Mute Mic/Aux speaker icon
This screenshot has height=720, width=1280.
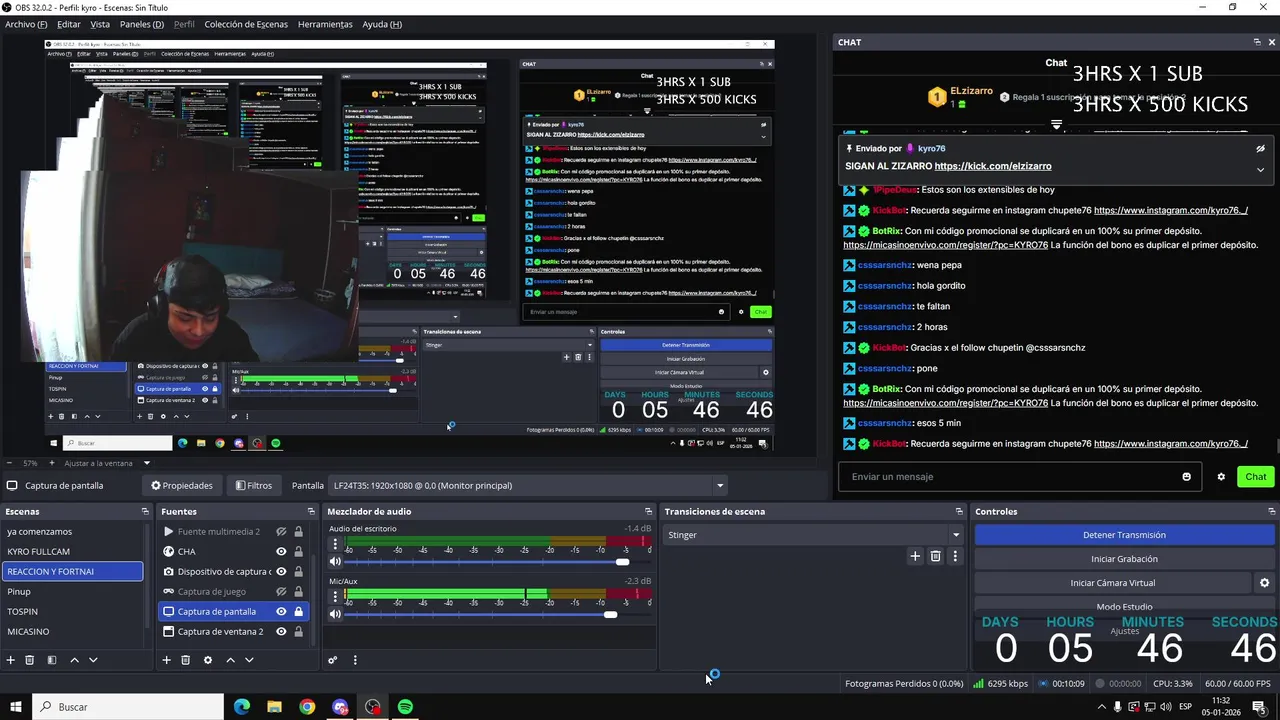click(x=335, y=614)
